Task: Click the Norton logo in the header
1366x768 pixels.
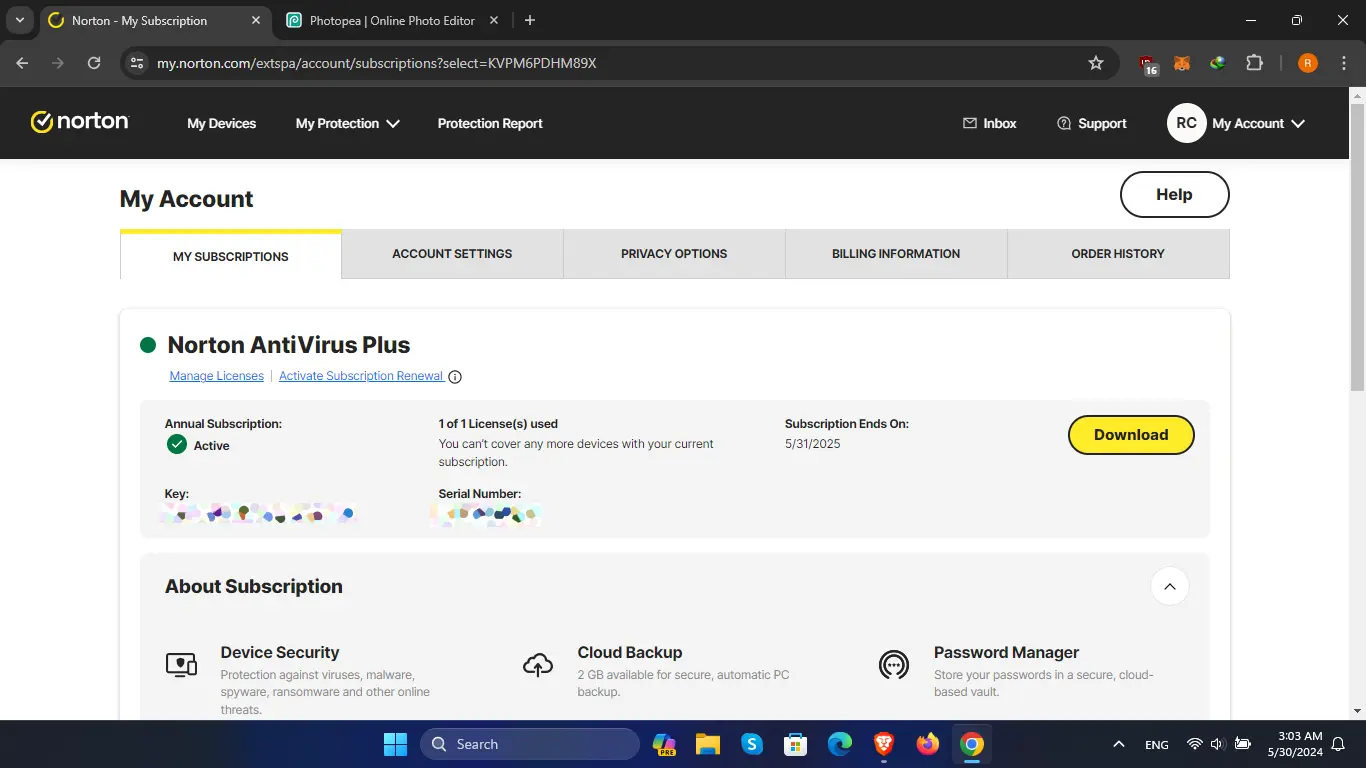Action: (x=80, y=122)
